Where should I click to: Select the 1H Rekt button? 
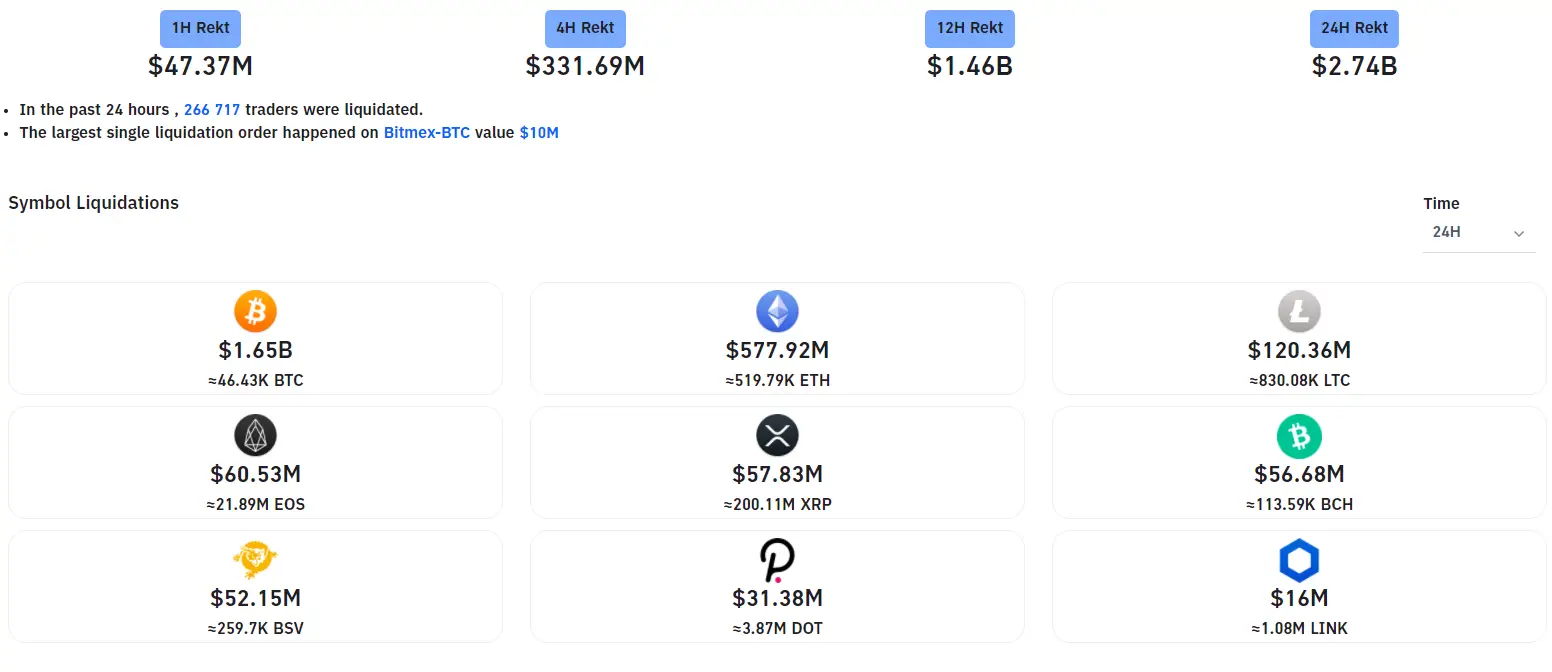(x=200, y=28)
